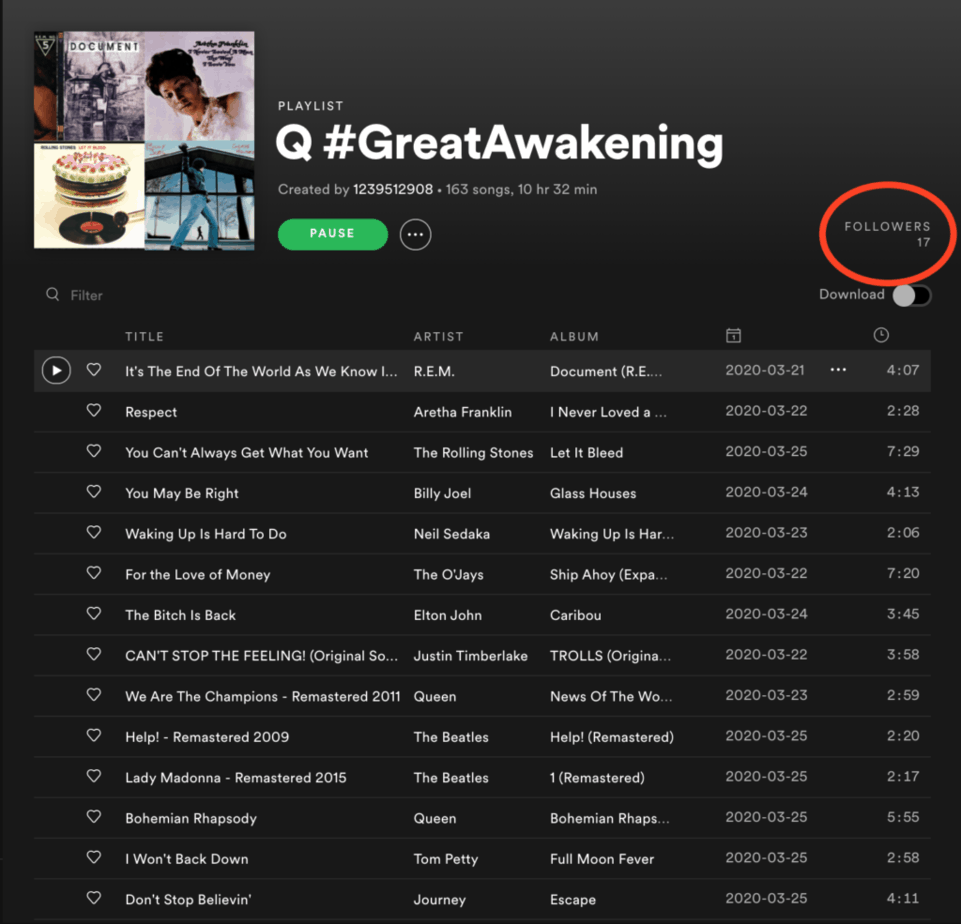Screen dimensions: 961x924
Task: Open album Escape
Action: point(573,899)
